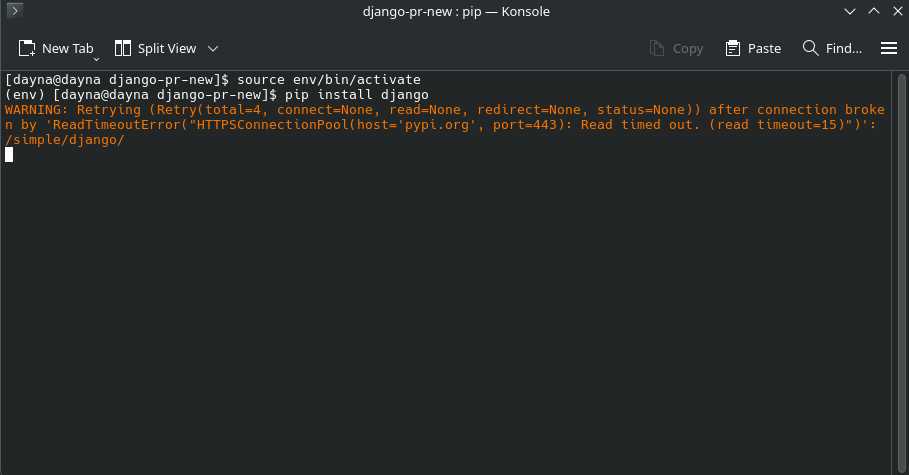Click the terminal cursor block
This screenshot has height=475, width=909.
[9, 155]
